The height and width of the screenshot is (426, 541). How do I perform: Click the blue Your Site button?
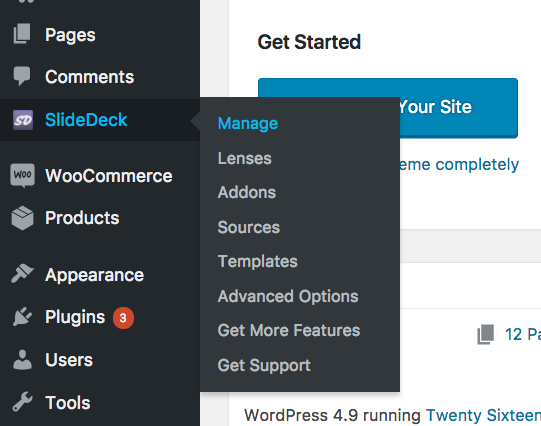(x=388, y=108)
